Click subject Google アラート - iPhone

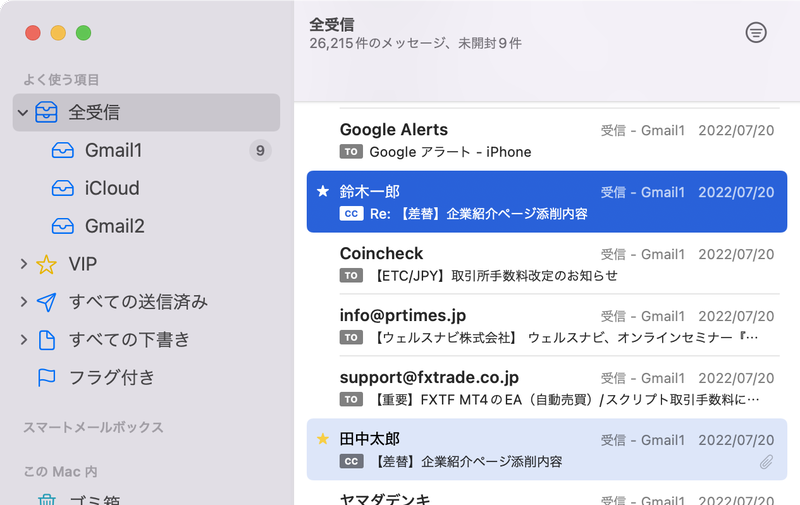[451, 152]
